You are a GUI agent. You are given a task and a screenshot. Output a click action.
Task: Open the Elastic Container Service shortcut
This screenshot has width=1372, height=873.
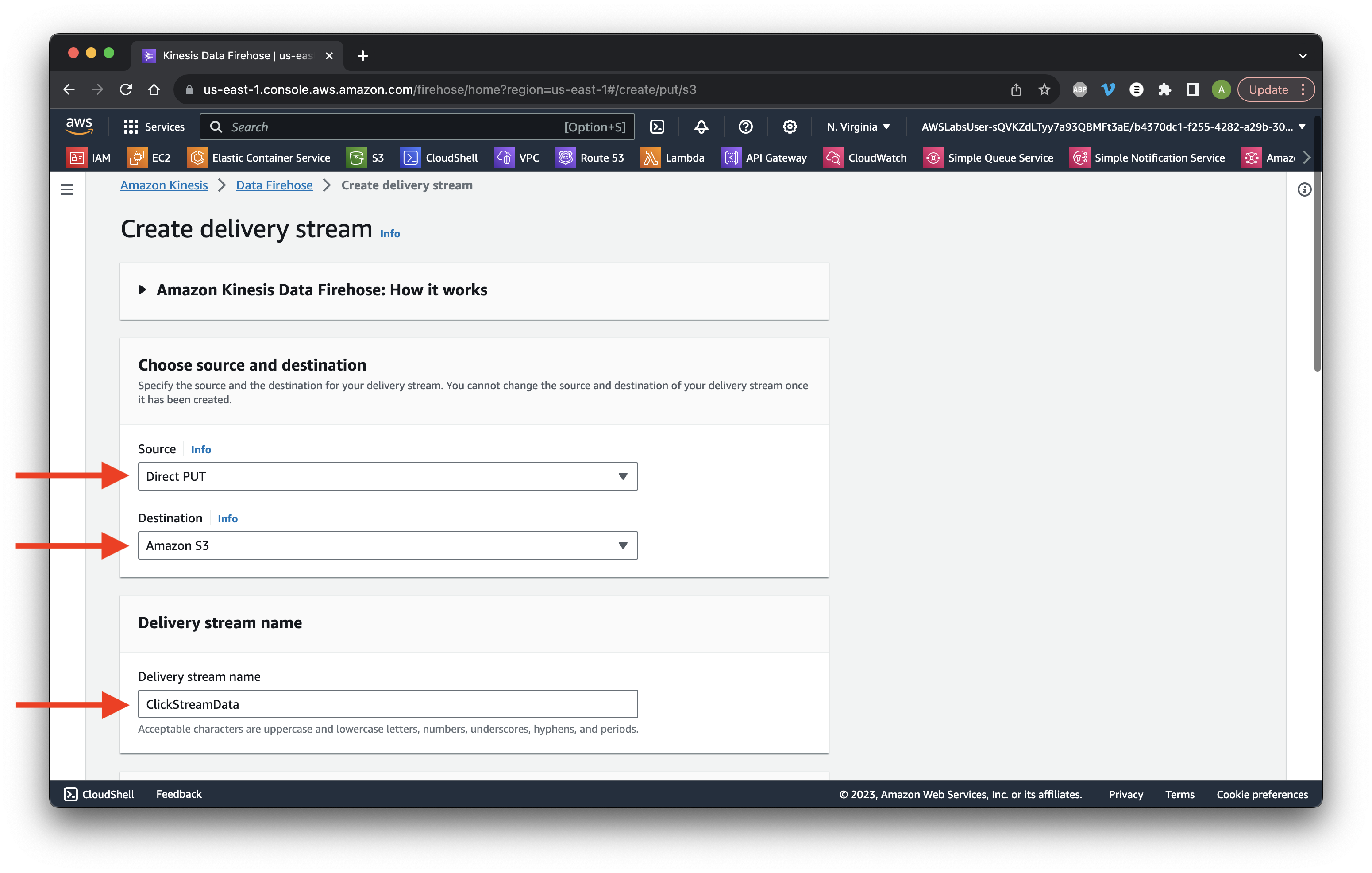(x=258, y=158)
